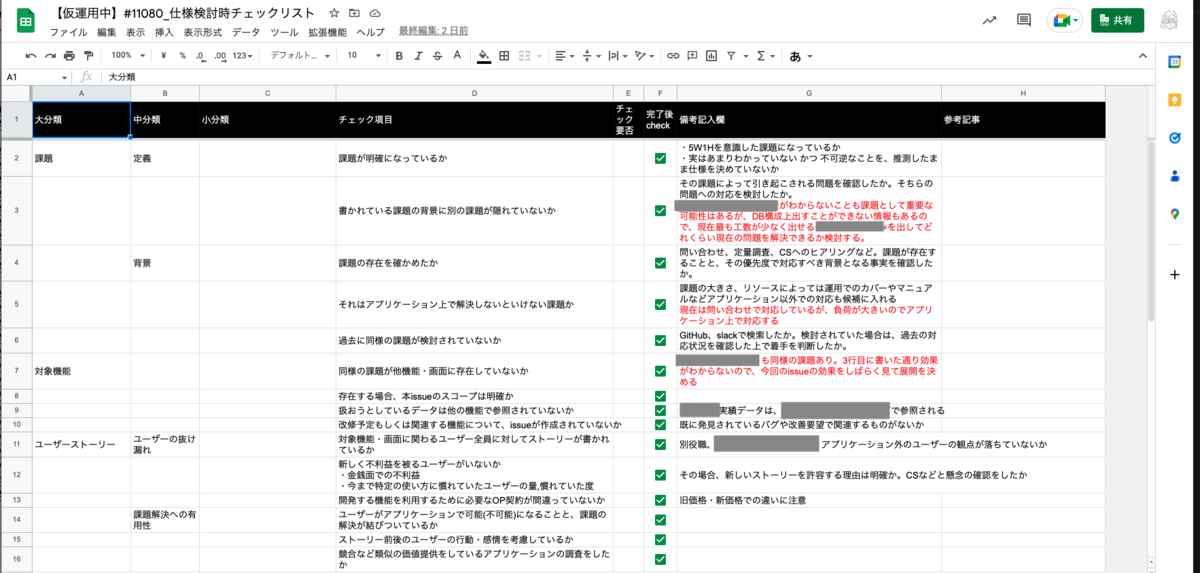Open horizontal align dropdown
This screenshot has height=573, width=1200.
[564, 56]
